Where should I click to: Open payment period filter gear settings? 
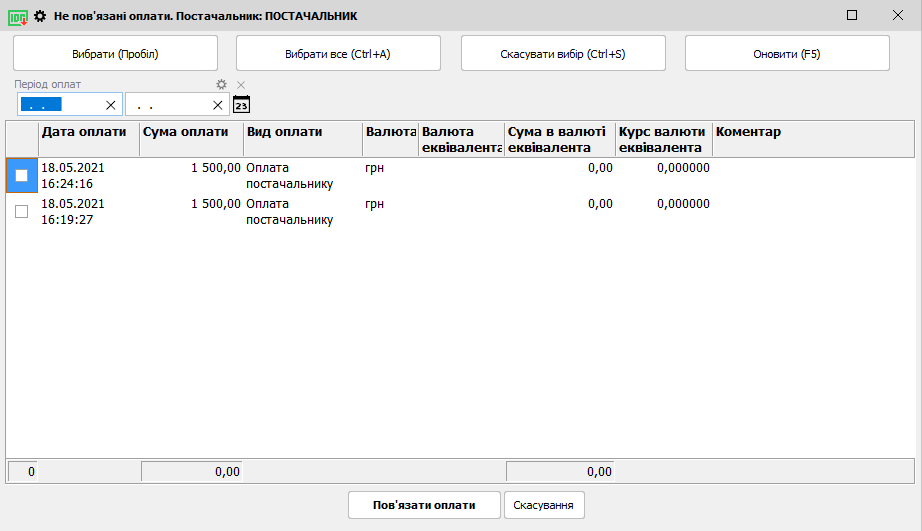point(221,84)
